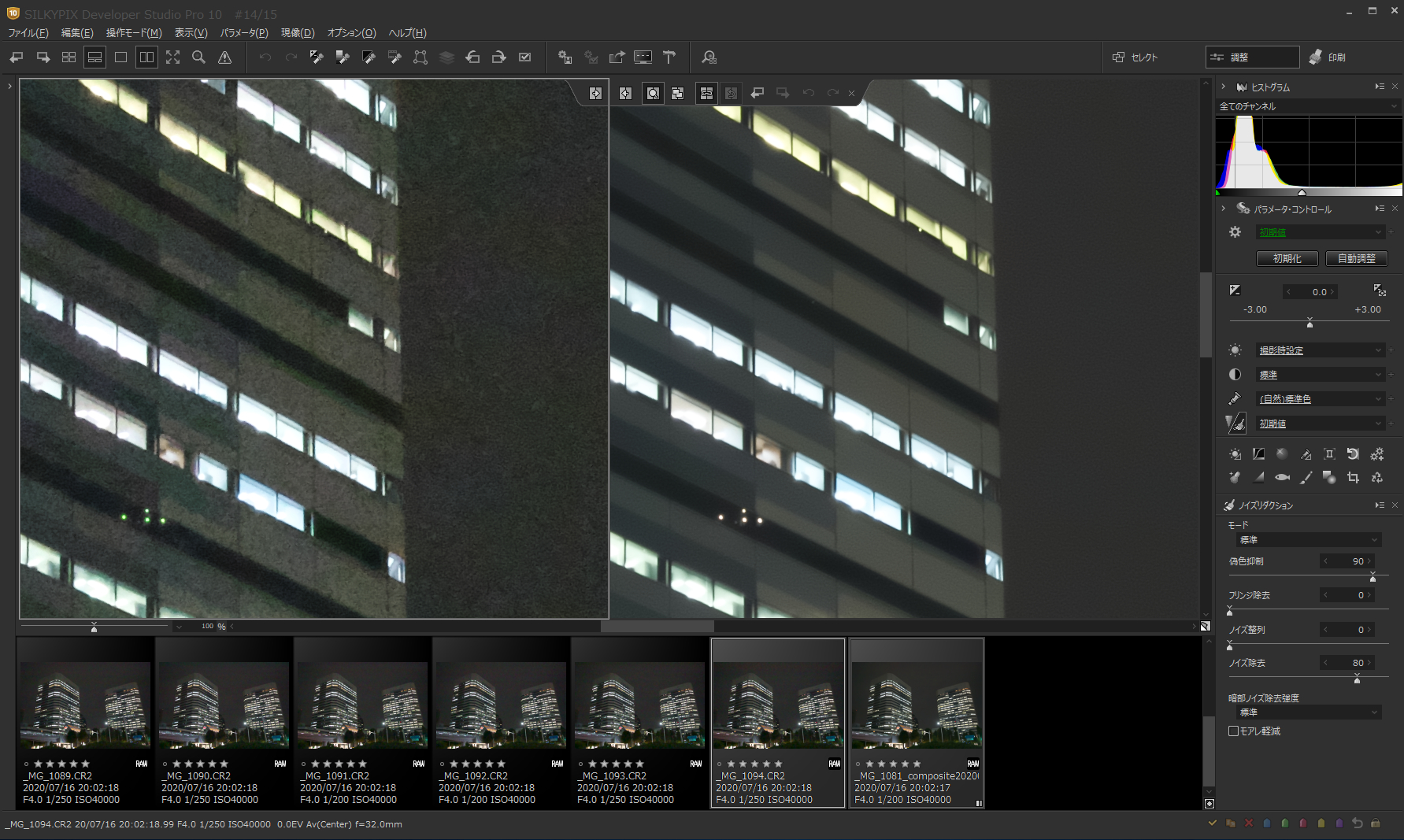Click the sharpness noise reduction icon

point(1235,424)
